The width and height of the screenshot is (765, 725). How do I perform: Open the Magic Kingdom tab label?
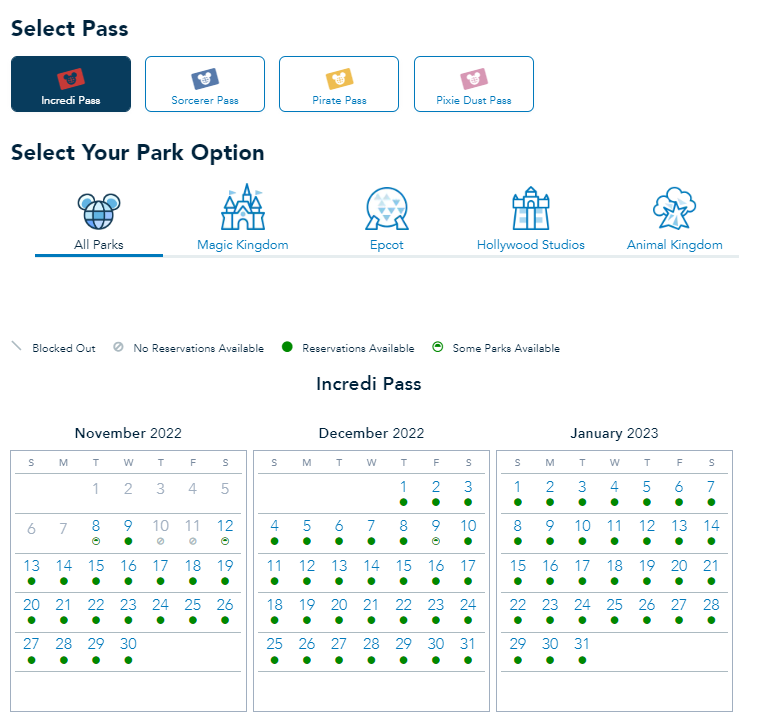click(242, 245)
